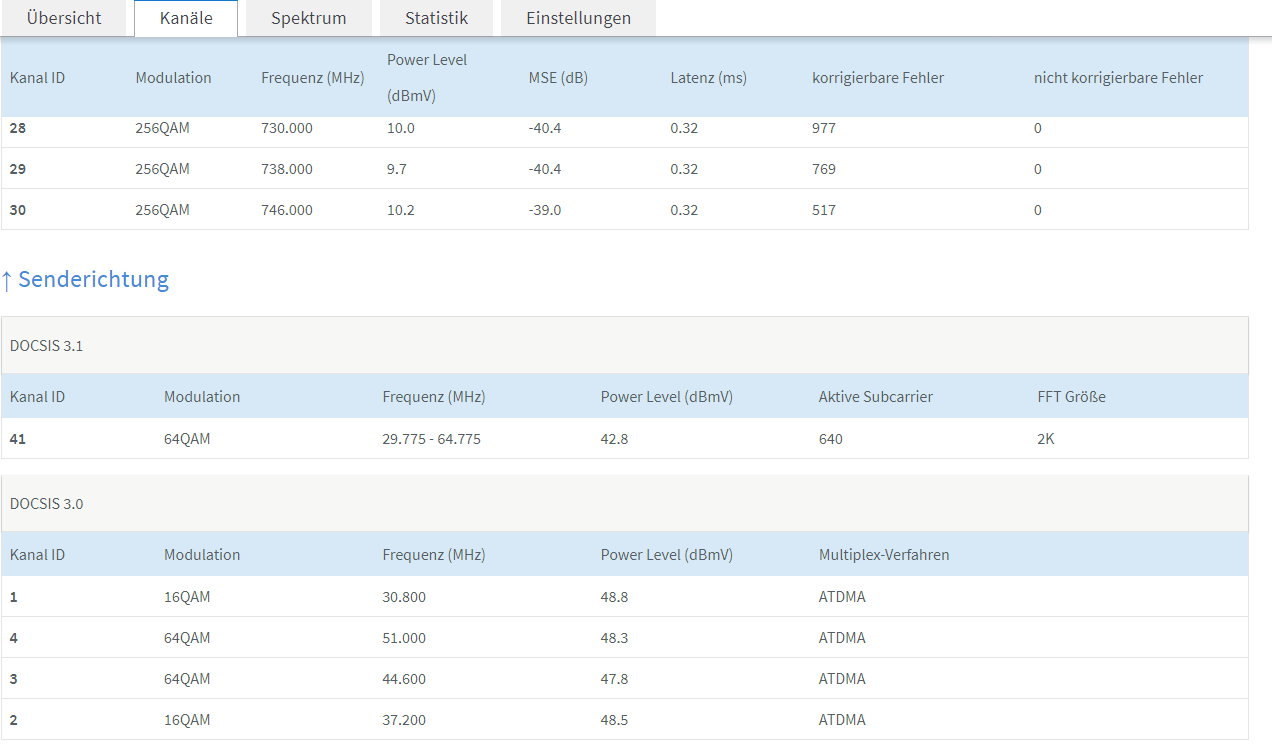Click frequency value 30.800
This screenshot has width=1272, height=745.
tap(404, 597)
